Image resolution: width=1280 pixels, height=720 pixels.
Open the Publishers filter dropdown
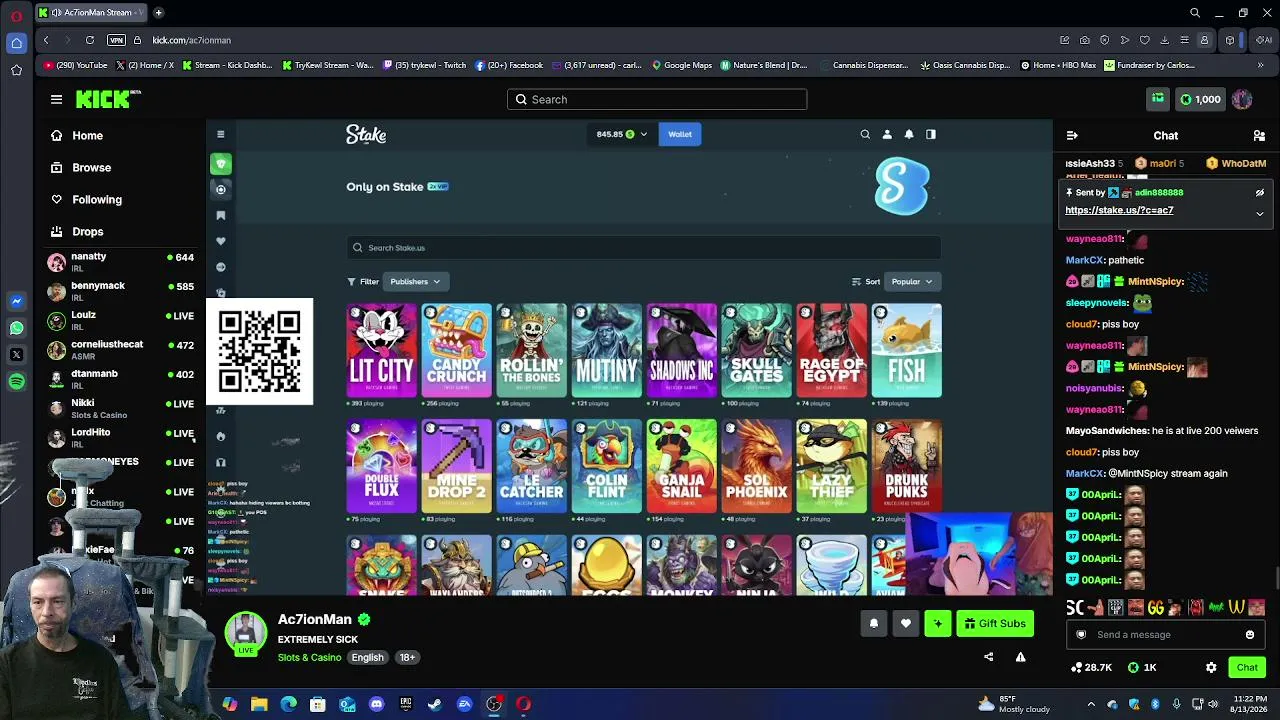tap(415, 281)
